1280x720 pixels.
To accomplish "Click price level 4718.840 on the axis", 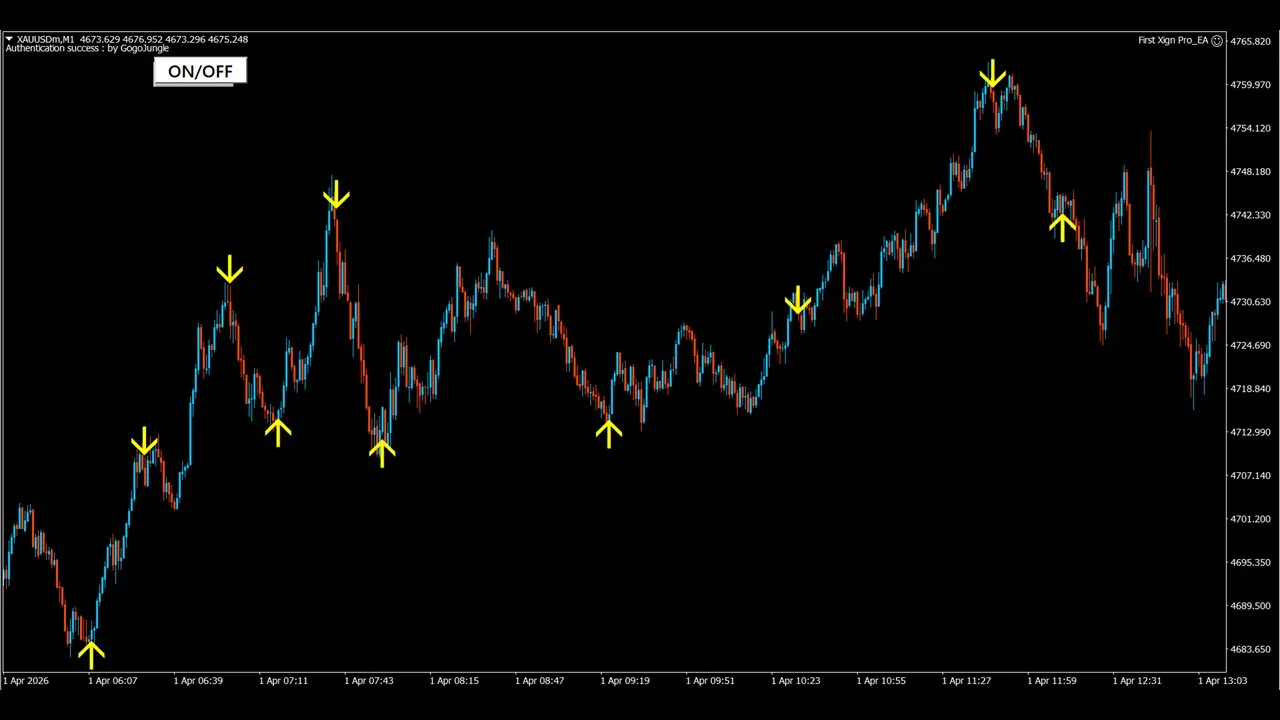I will click(x=1251, y=389).
